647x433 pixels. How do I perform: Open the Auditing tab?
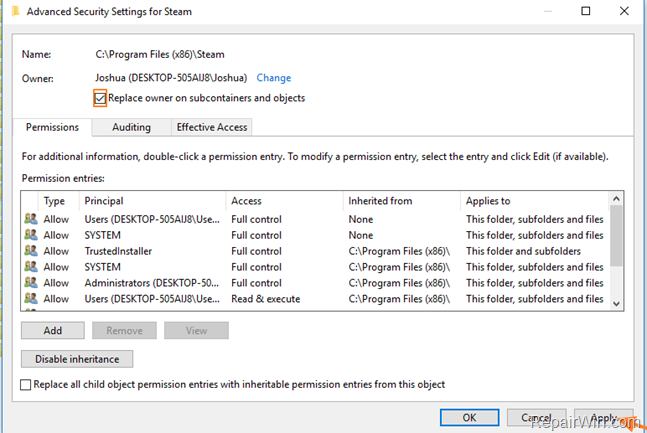(131, 127)
